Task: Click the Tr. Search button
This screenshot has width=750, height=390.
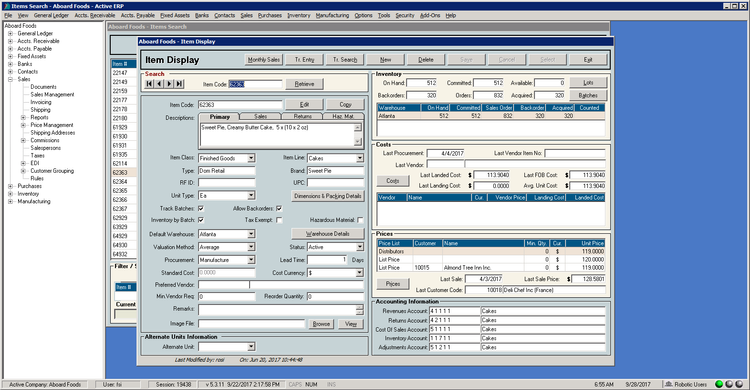Action: [x=345, y=60]
